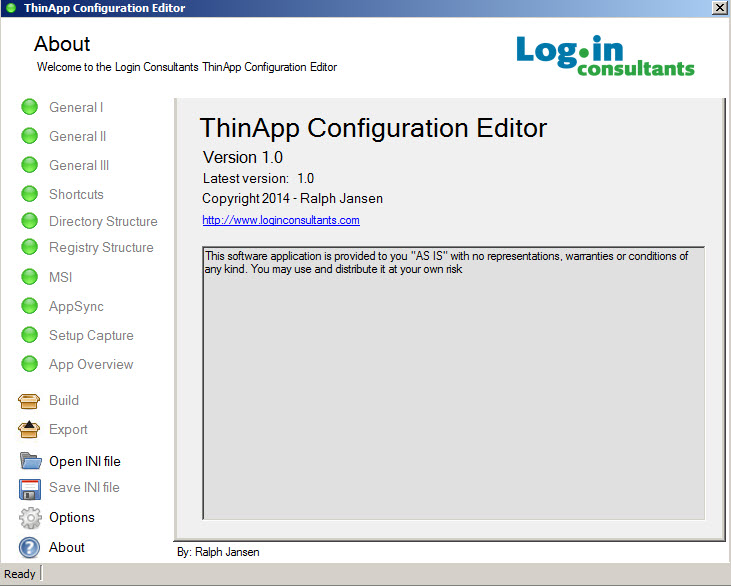Click the Build box icon
This screenshot has width=731, height=586.
29,401
